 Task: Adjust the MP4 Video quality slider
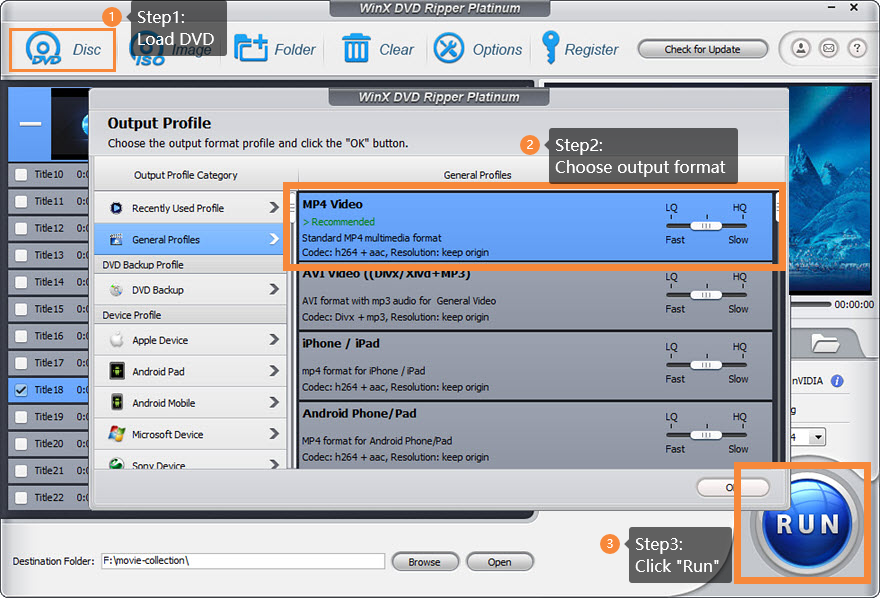point(706,226)
